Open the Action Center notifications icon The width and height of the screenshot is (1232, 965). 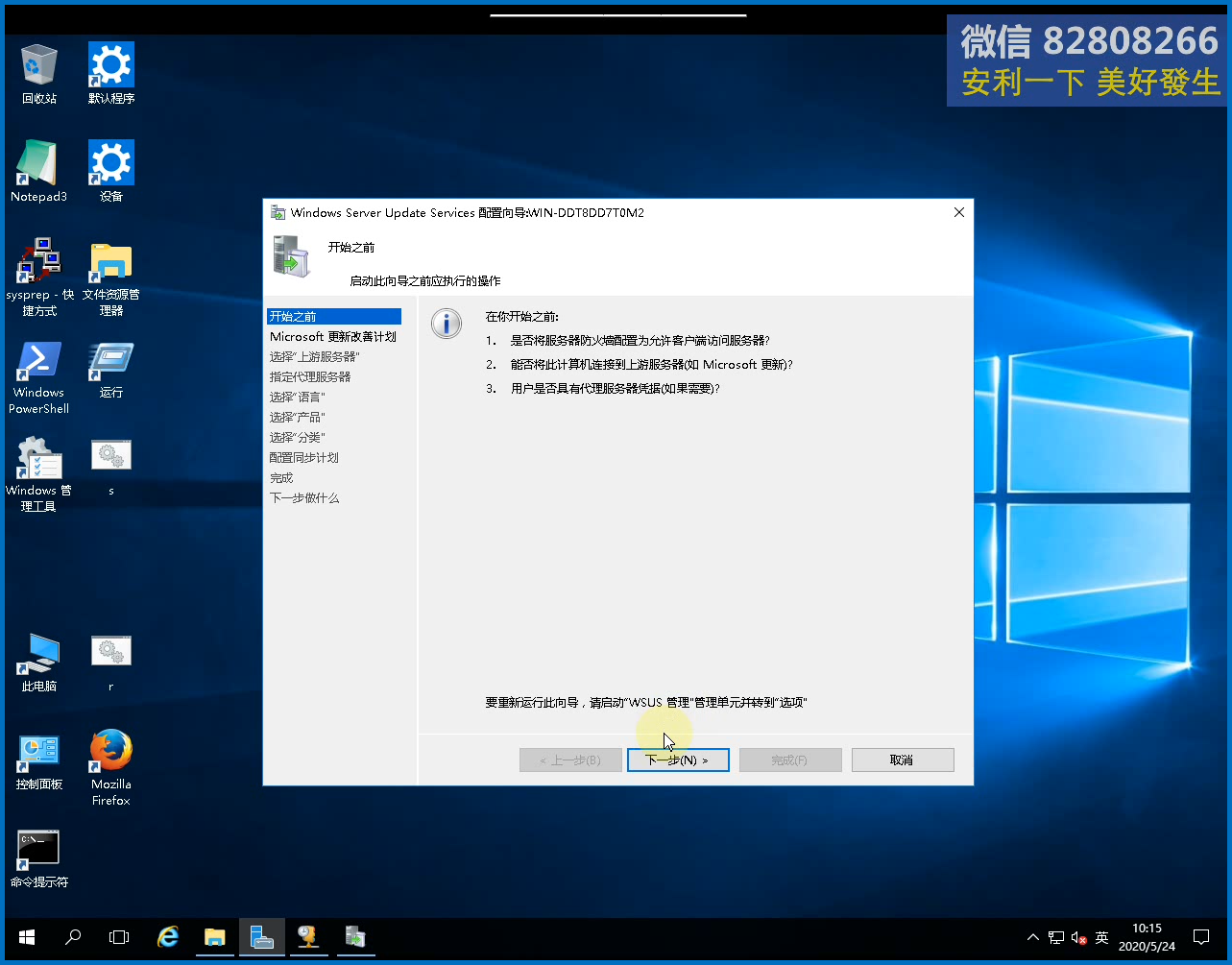coord(1201,937)
